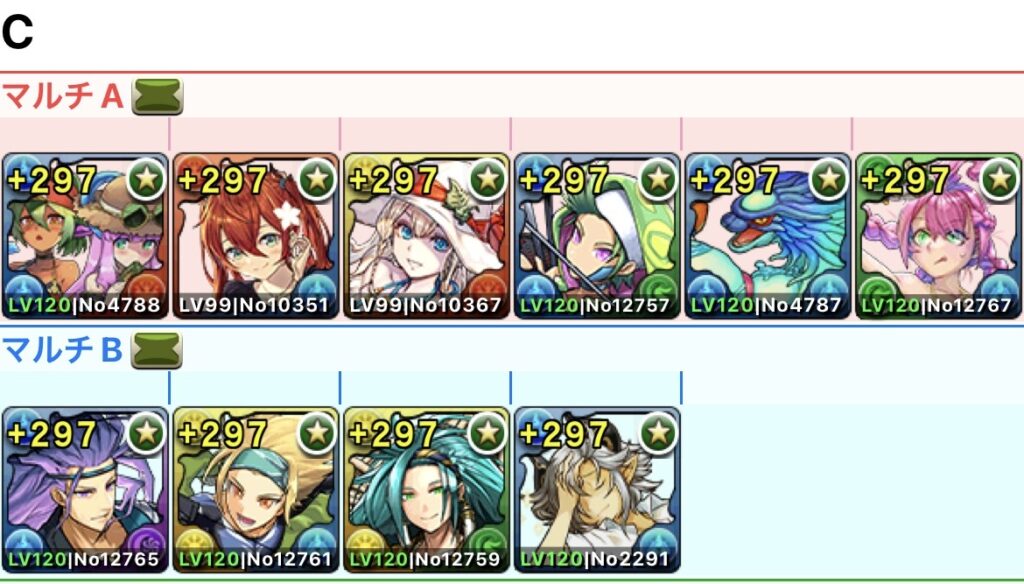Tap the star badge on No10367 card
This screenshot has width=1024, height=584.
click(x=488, y=178)
